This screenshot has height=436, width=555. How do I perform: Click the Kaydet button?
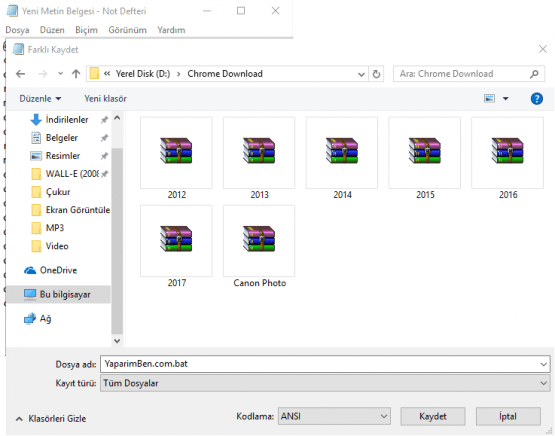coord(433,417)
